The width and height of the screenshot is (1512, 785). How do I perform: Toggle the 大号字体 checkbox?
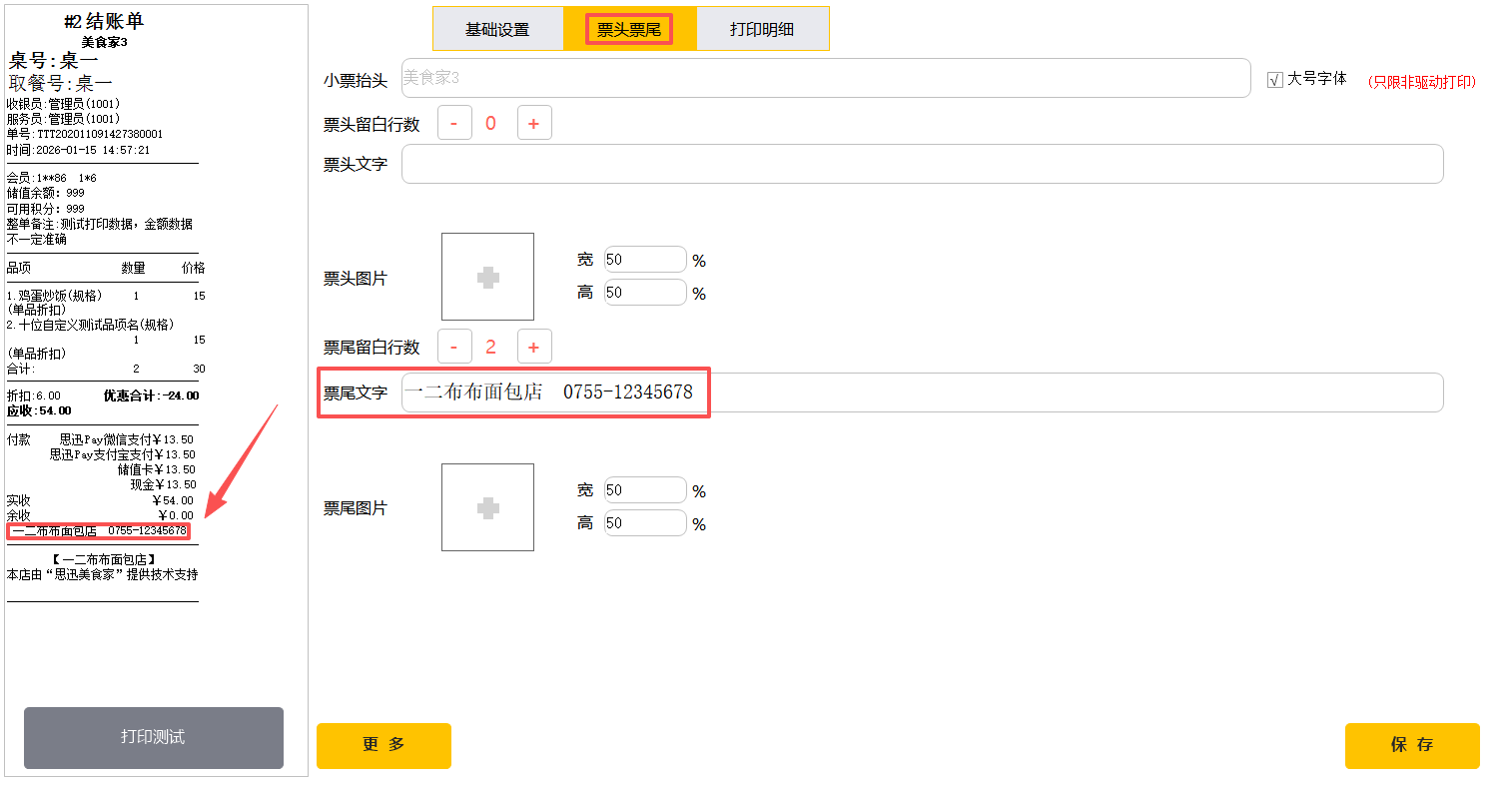tap(1274, 80)
